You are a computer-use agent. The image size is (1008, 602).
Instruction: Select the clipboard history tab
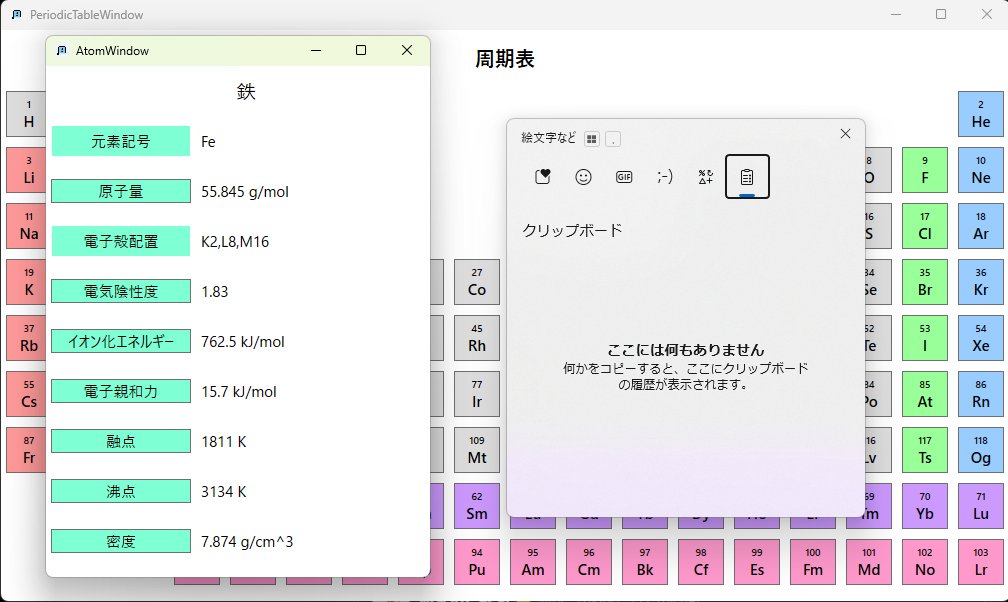747,176
